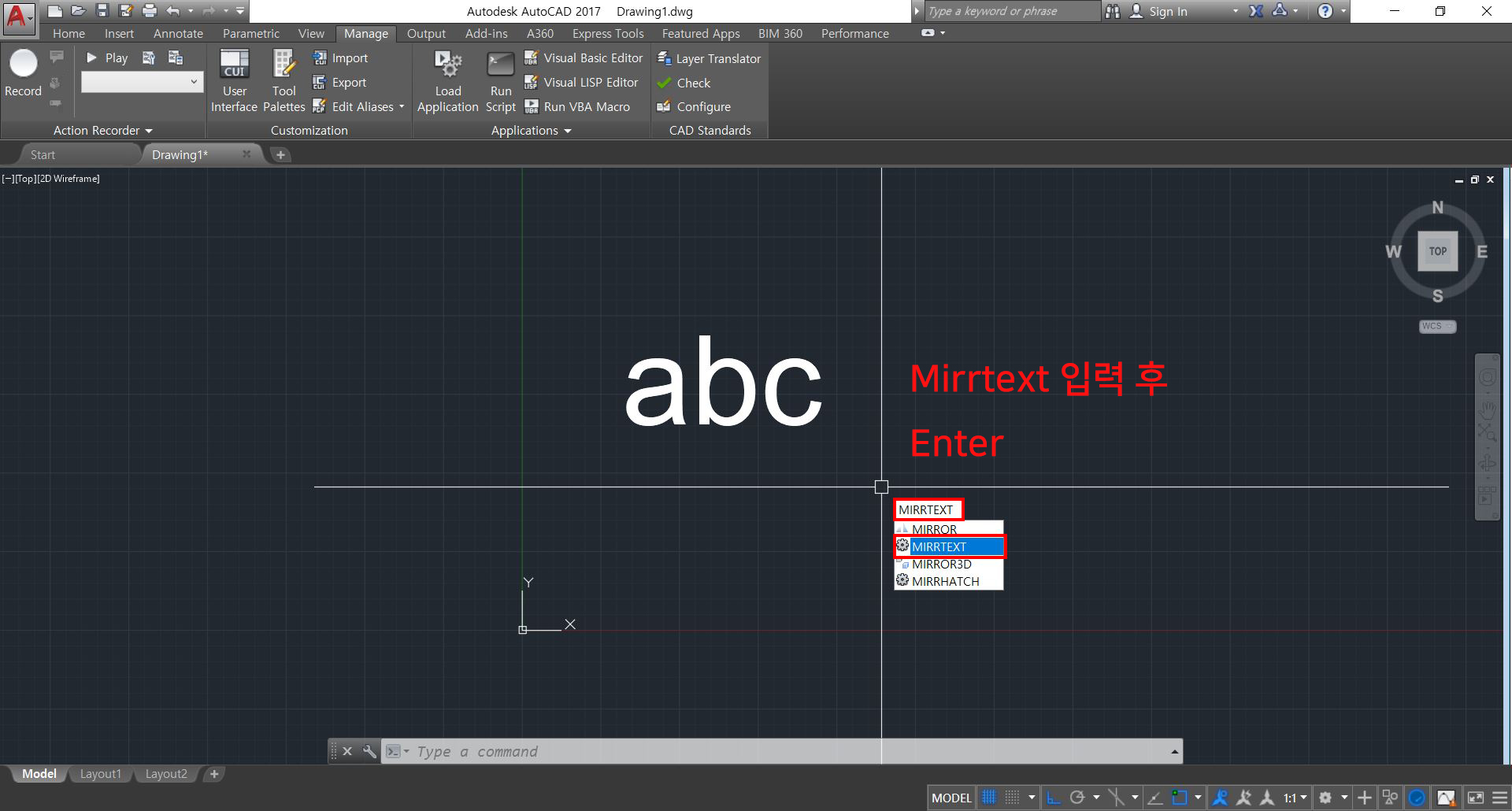Switch to the Parametric ribbon tab

[x=250, y=33]
